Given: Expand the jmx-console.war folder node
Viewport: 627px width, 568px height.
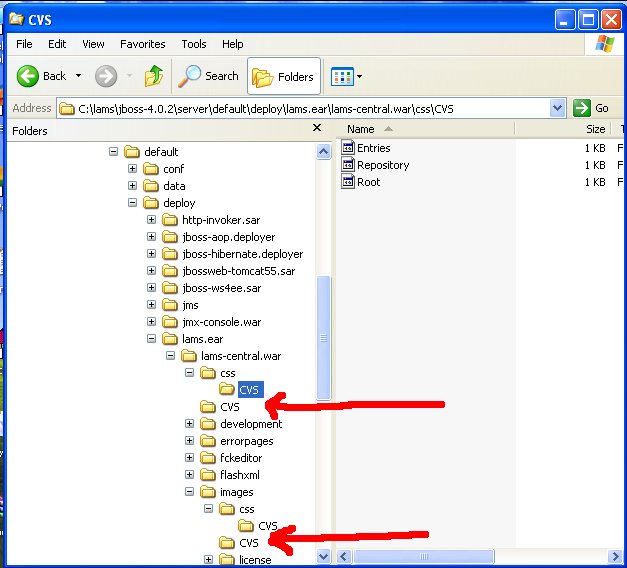Looking at the screenshot, I should tap(151, 322).
